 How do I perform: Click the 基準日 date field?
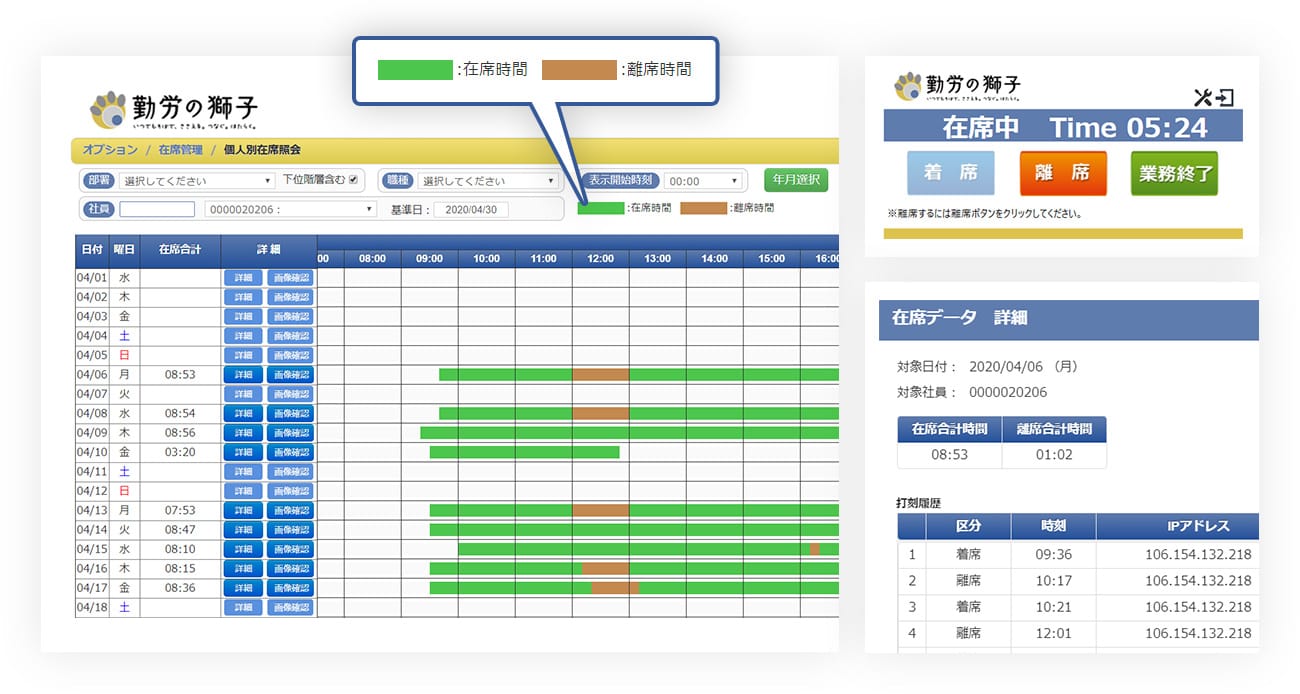tap(471, 210)
